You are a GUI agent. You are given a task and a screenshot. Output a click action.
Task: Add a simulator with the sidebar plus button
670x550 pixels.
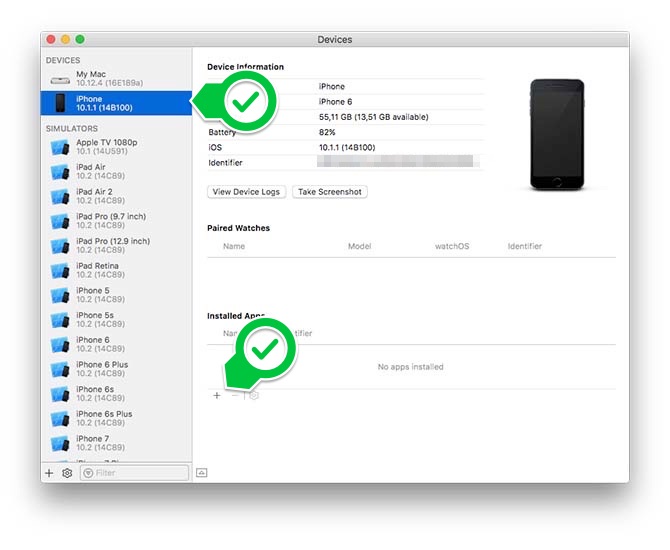tap(49, 473)
